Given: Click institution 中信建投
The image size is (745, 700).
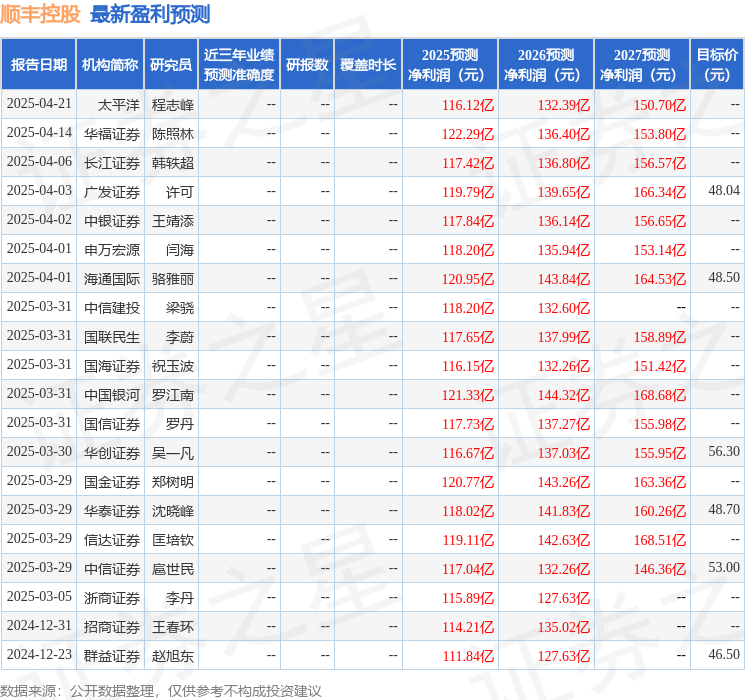Looking at the screenshot, I should 112,308.
